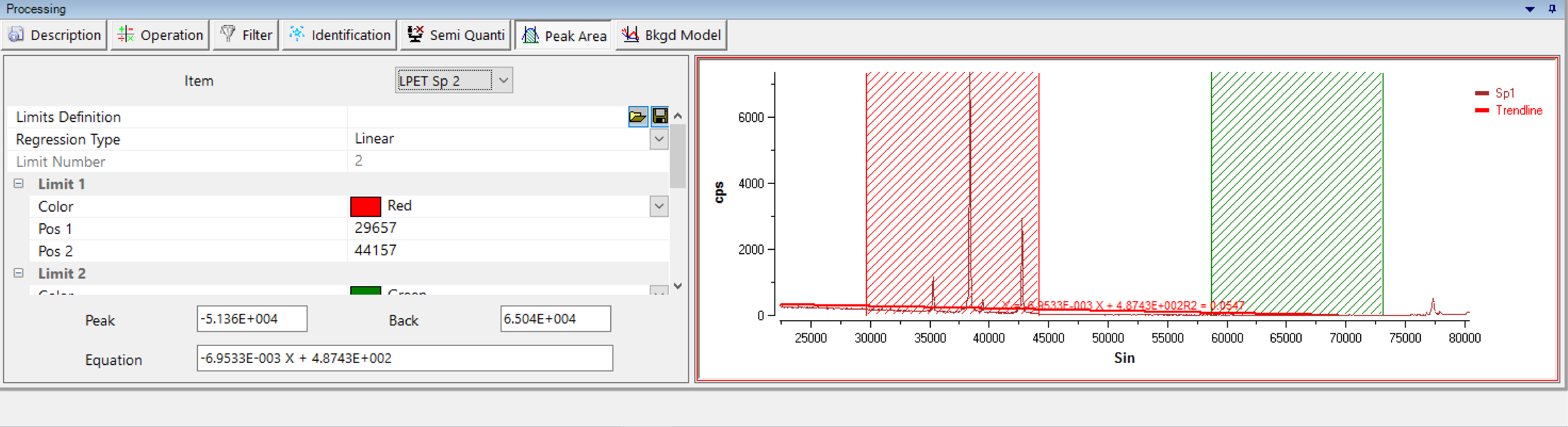
Task: Open the Processing panel dropdown arrow menu
Action: click(1530, 9)
